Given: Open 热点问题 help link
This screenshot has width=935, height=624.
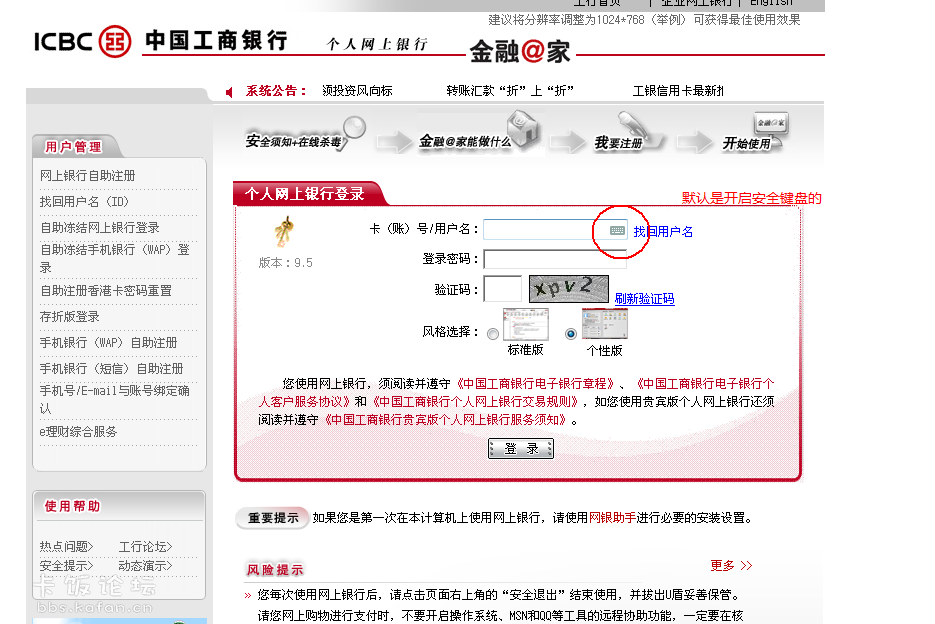Looking at the screenshot, I should pos(67,546).
